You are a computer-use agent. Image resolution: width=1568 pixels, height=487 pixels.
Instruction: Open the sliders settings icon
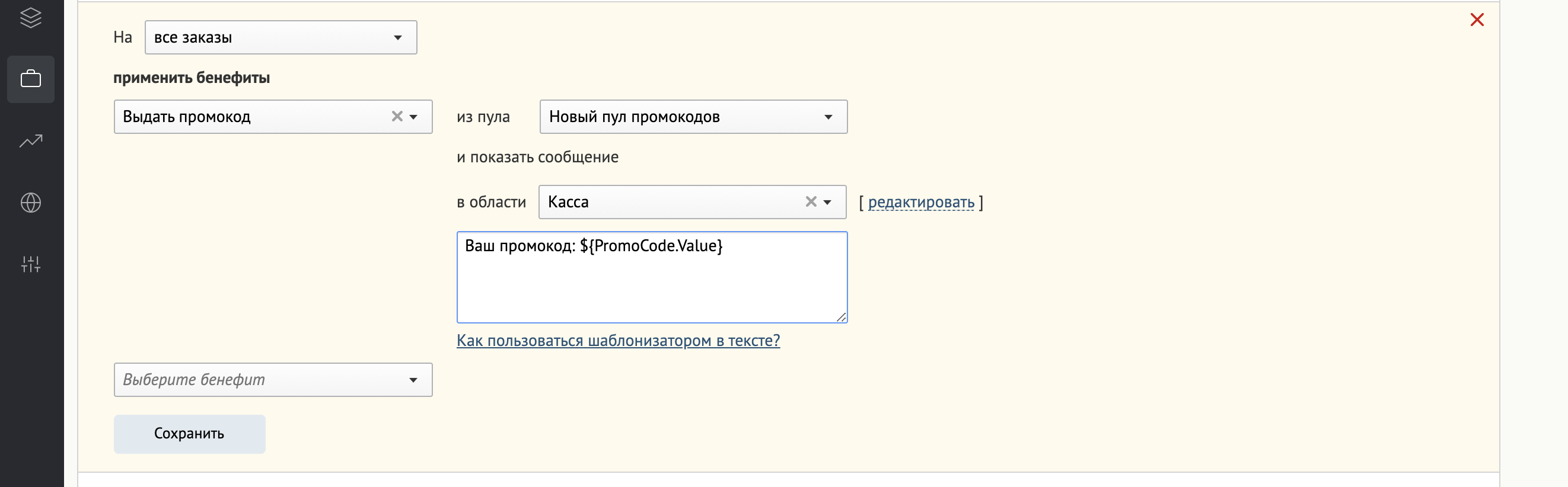point(30,264)
